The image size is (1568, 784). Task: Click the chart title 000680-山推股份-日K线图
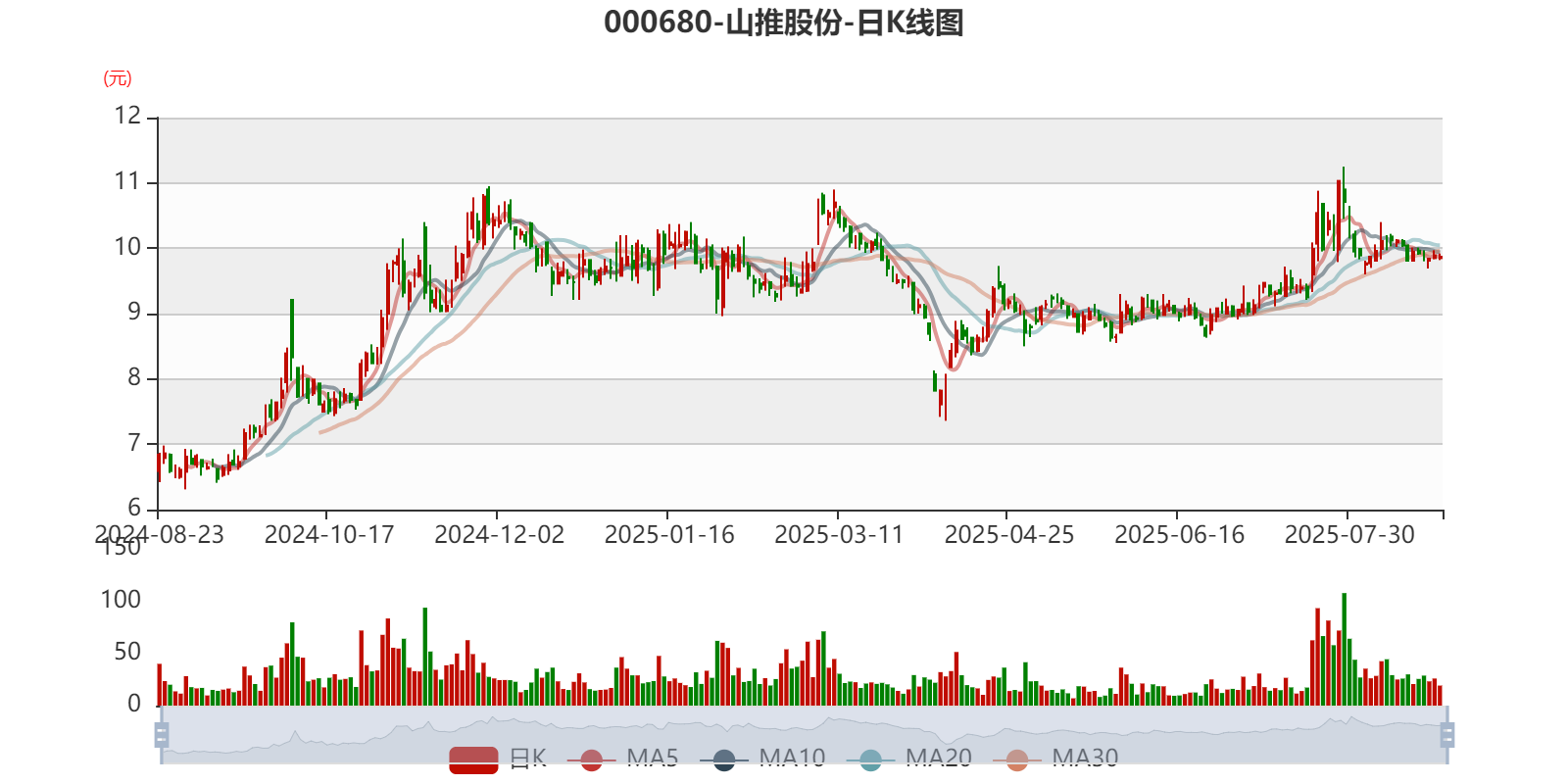click(x=784, y=23)
